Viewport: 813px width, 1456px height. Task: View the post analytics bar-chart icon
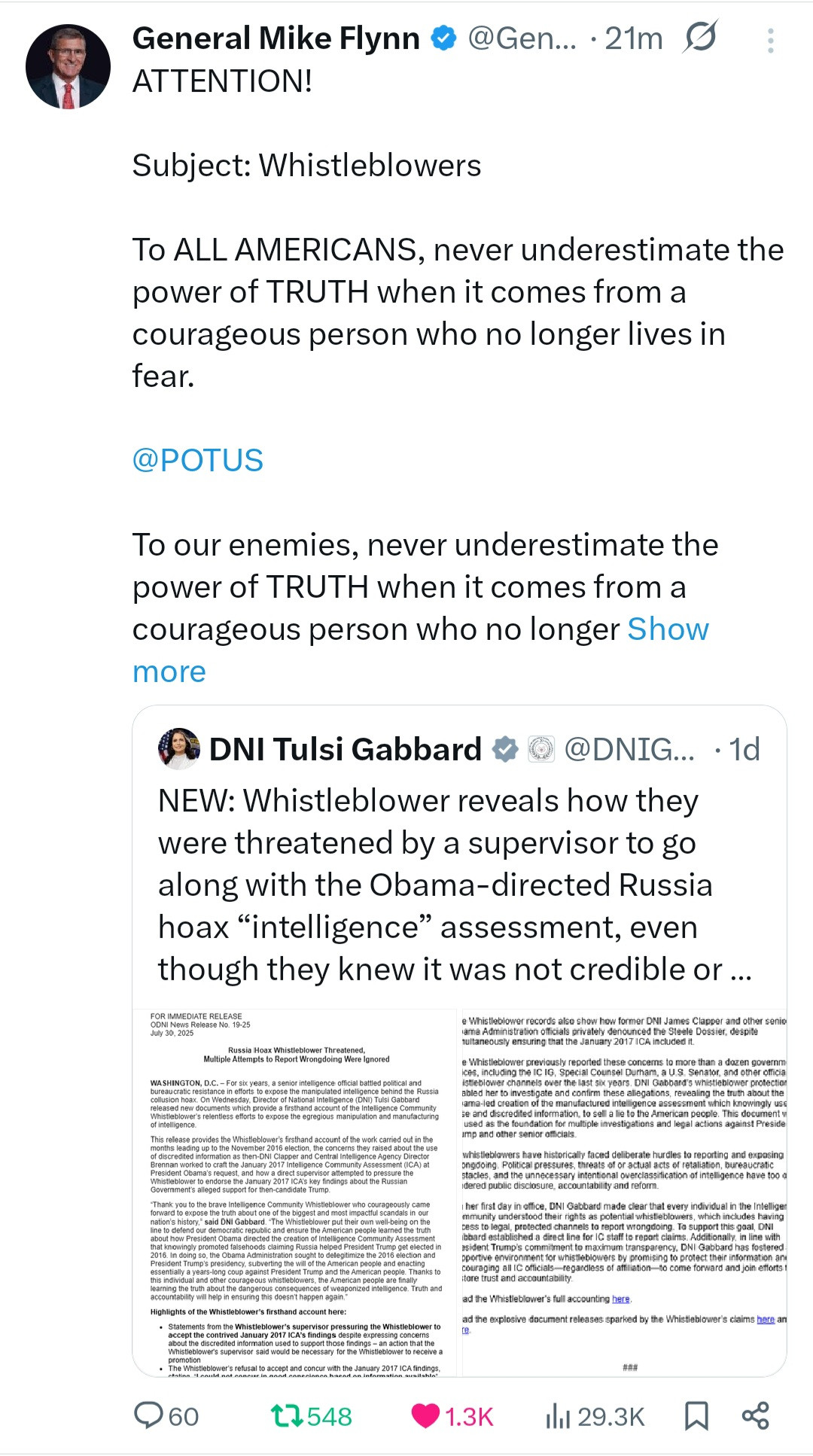[558, 1416]
